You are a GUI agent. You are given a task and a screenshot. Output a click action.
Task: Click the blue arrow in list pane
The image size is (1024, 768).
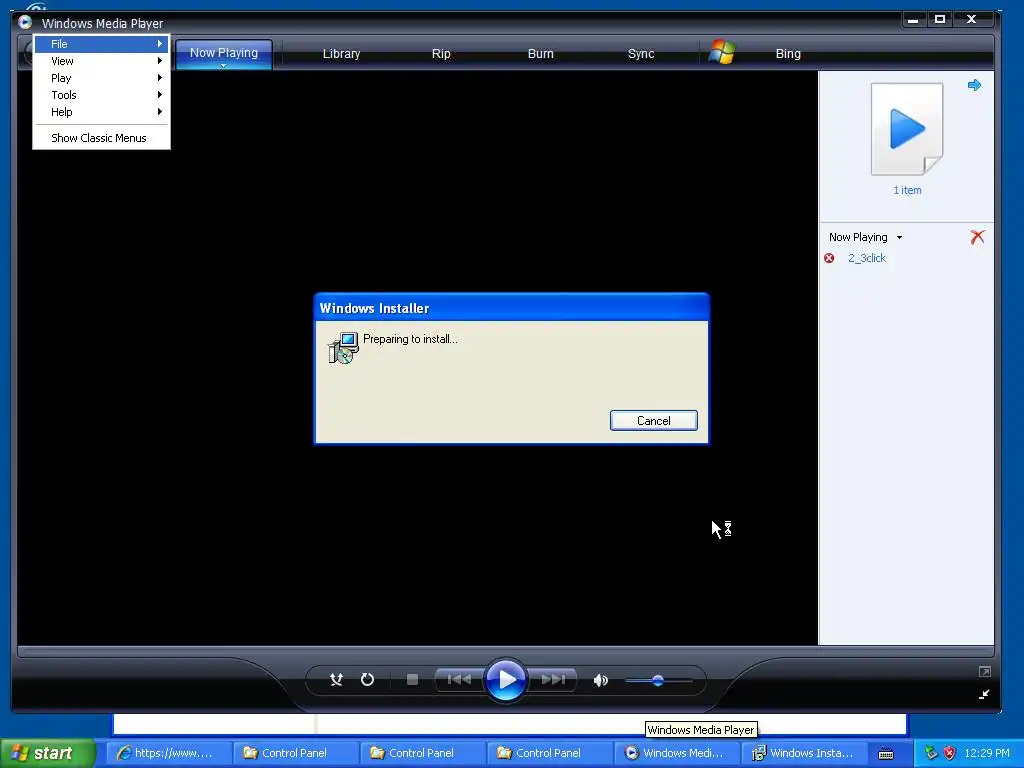(974, 85)
